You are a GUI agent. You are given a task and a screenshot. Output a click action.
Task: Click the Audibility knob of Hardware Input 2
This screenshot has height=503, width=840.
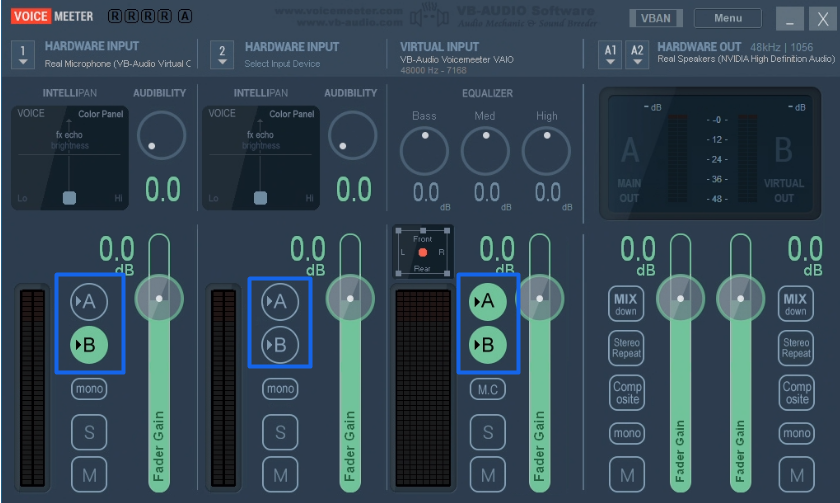352,136
